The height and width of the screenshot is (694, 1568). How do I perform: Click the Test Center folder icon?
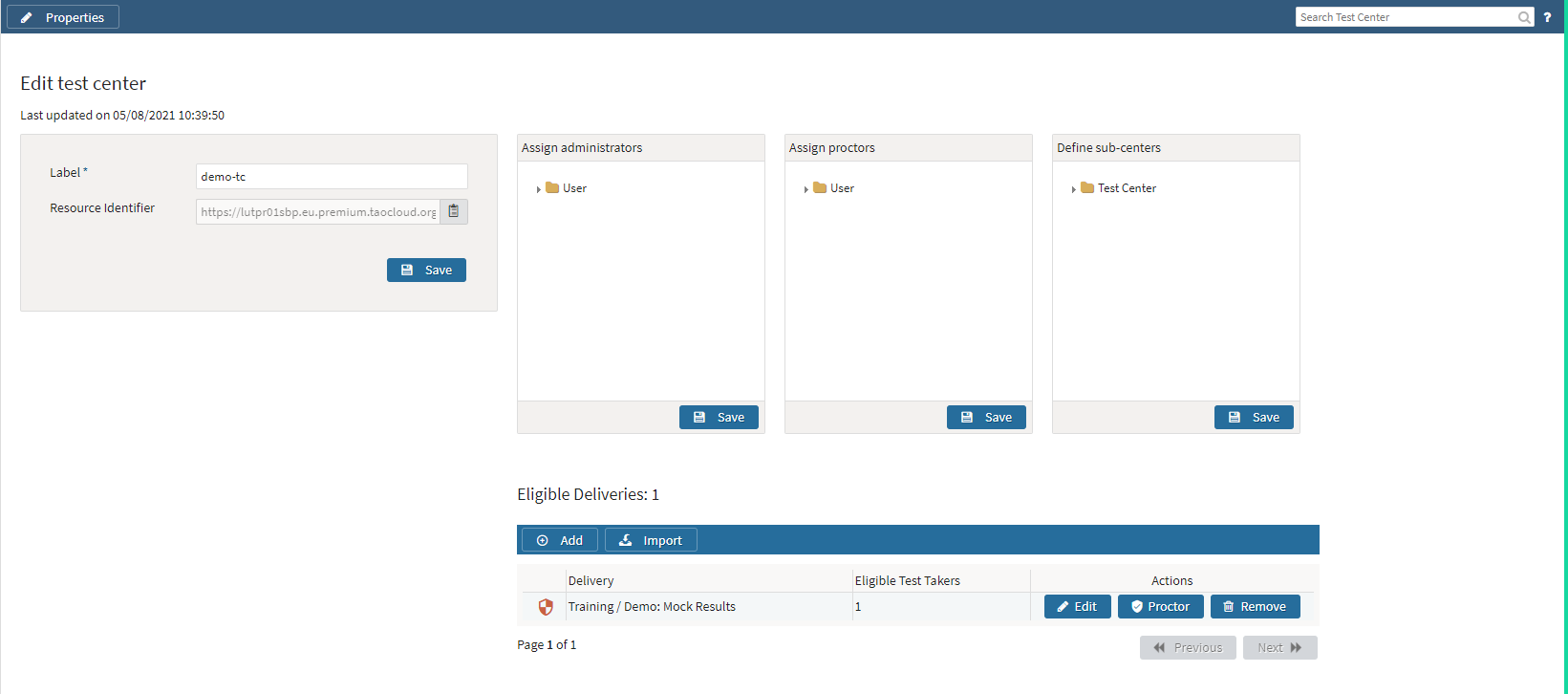point(1087,188)
